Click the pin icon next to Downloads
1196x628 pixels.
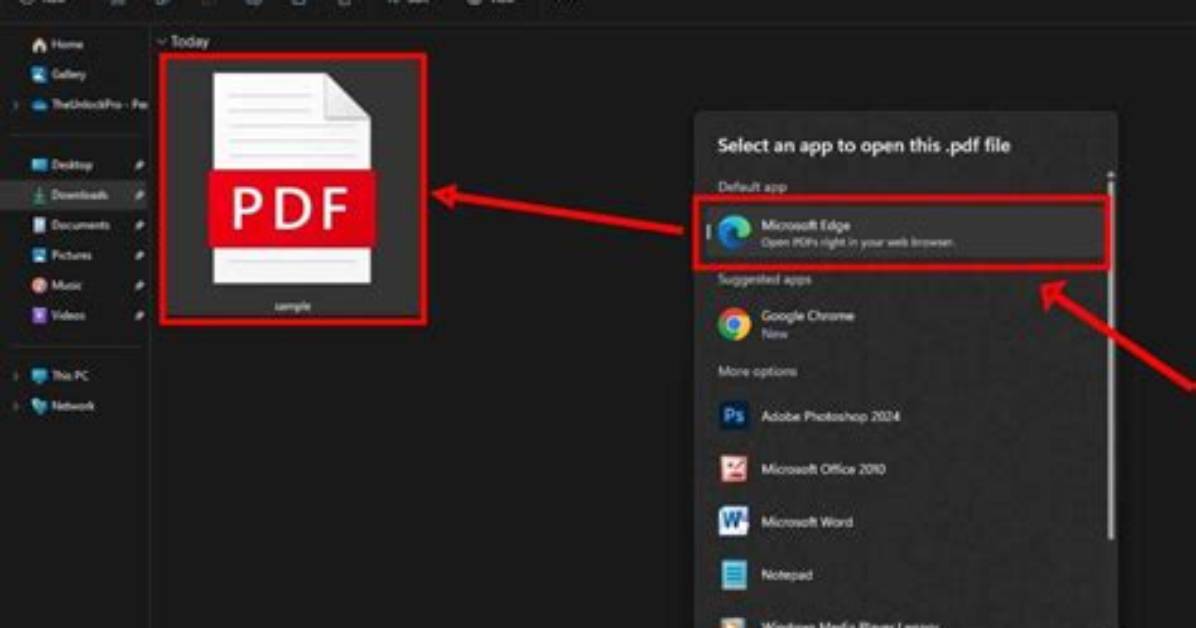point(139,195)
